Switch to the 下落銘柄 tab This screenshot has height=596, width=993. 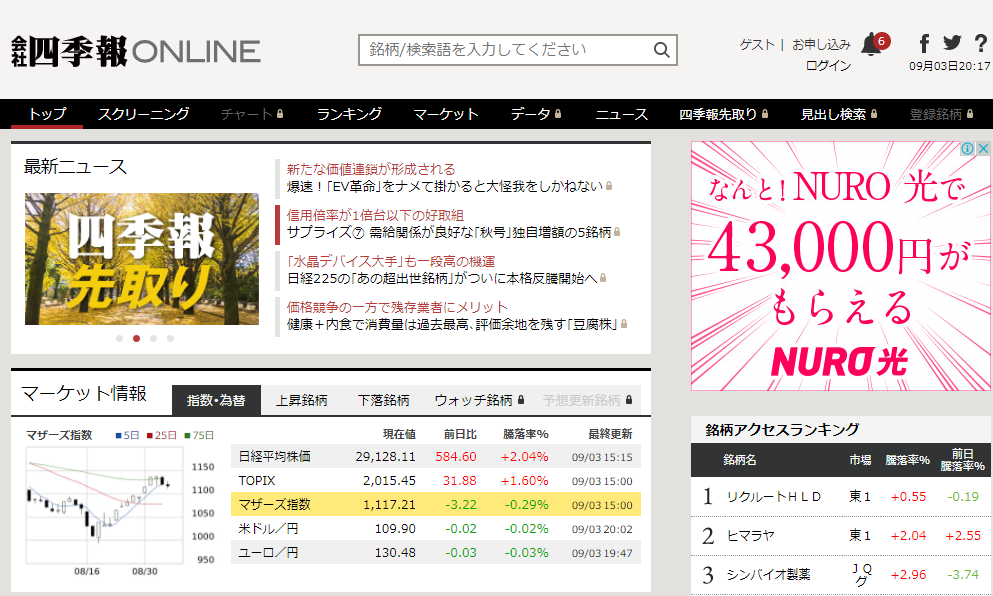point(383,400)
